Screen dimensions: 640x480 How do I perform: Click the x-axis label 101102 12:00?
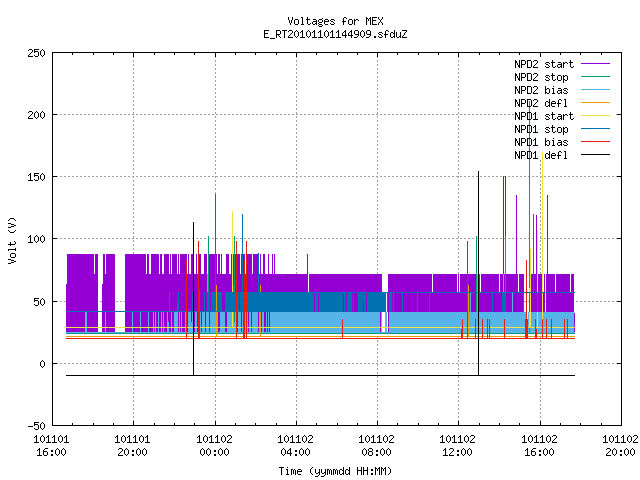pyautogui.click(x=457, y=446)
